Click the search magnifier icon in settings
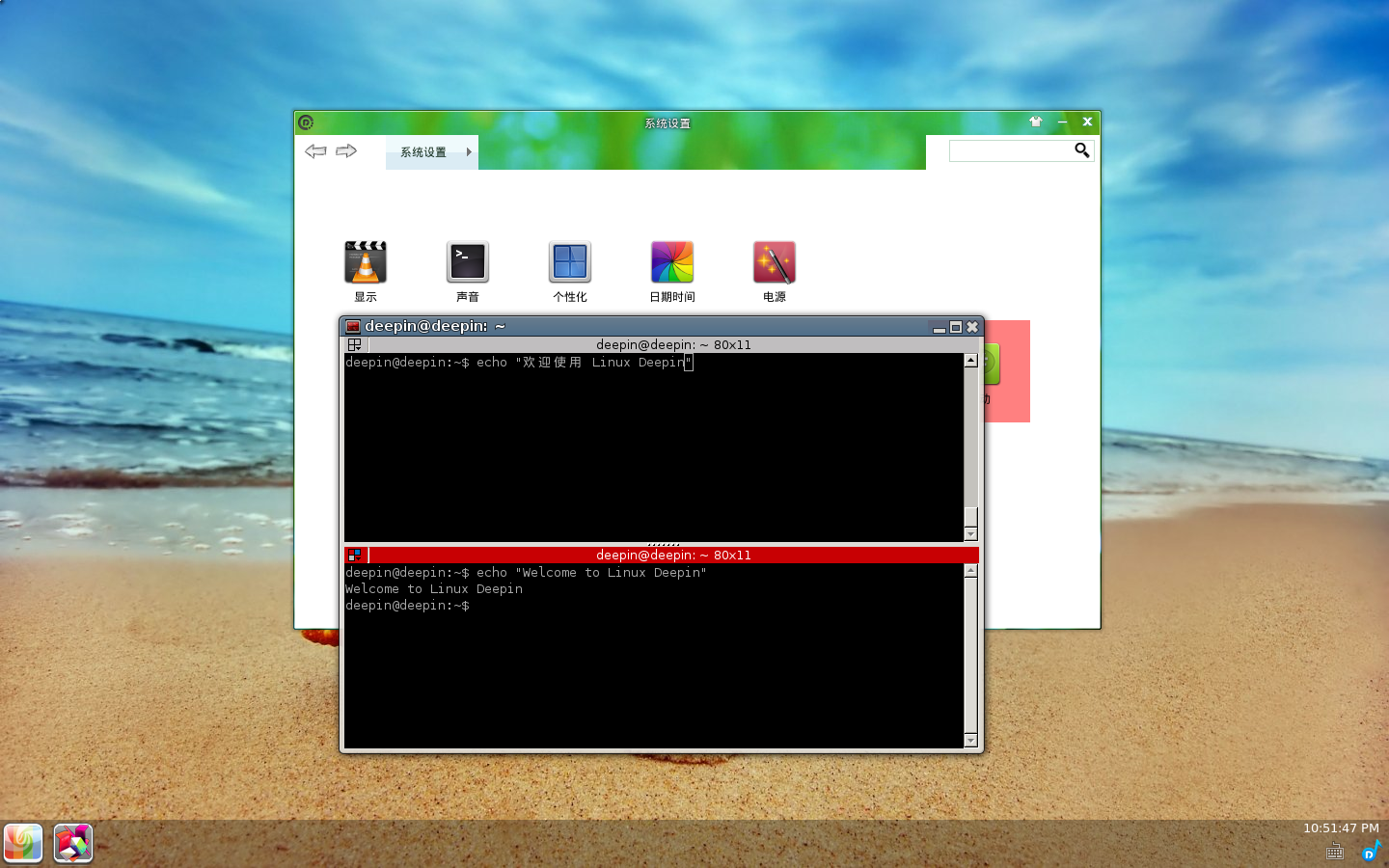 click(x=1081, y=150)
